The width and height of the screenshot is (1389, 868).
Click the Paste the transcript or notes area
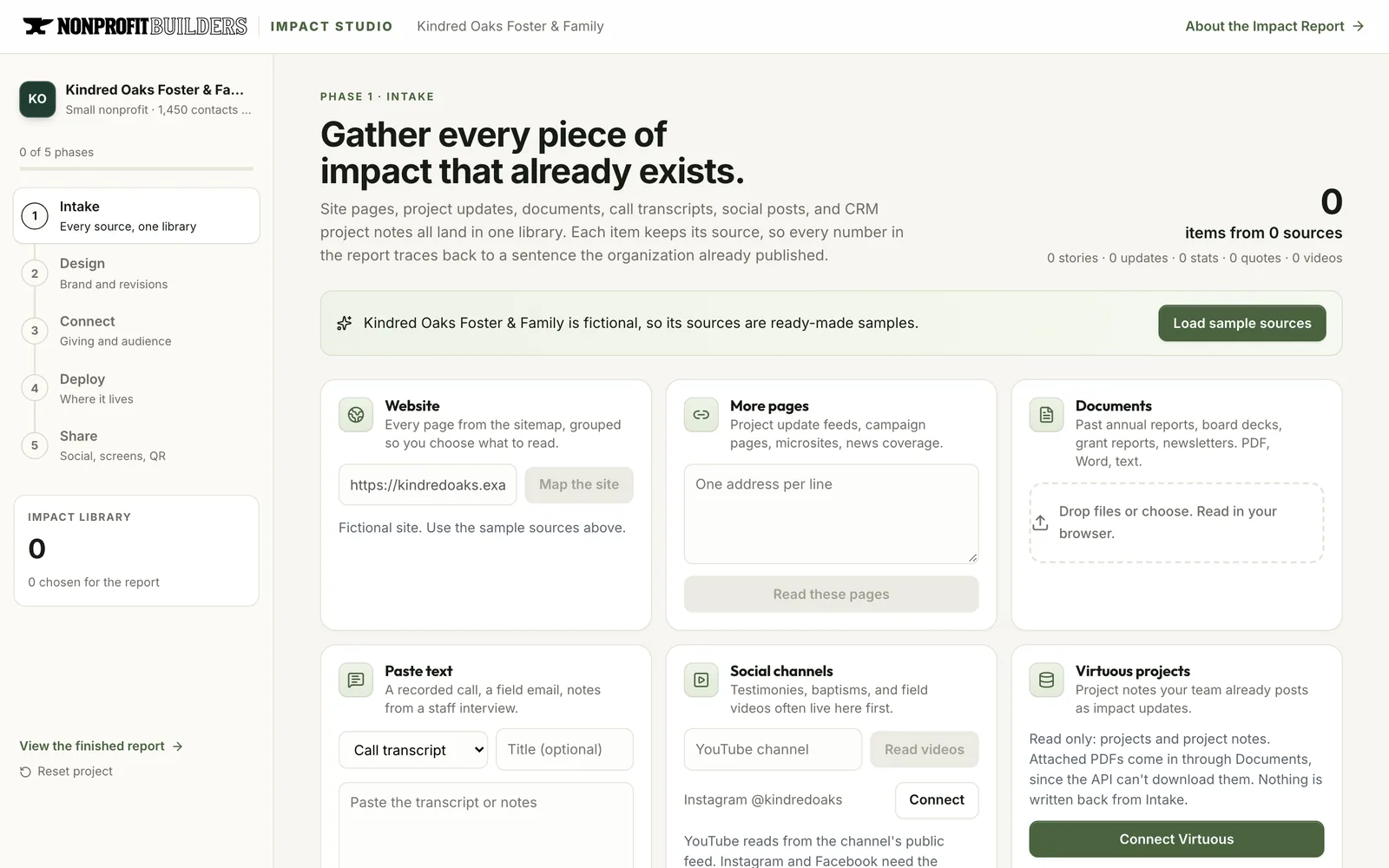click(x=486, y=825)
